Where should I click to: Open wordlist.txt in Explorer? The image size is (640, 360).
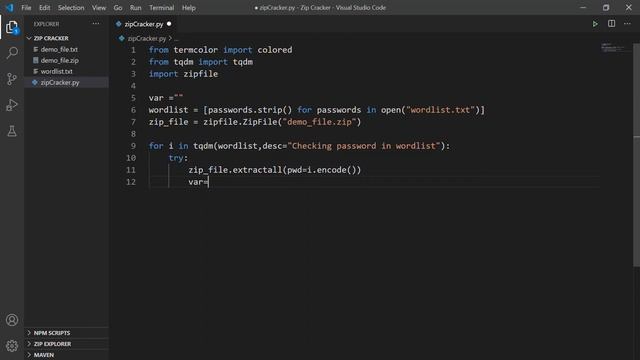point(56,71)
